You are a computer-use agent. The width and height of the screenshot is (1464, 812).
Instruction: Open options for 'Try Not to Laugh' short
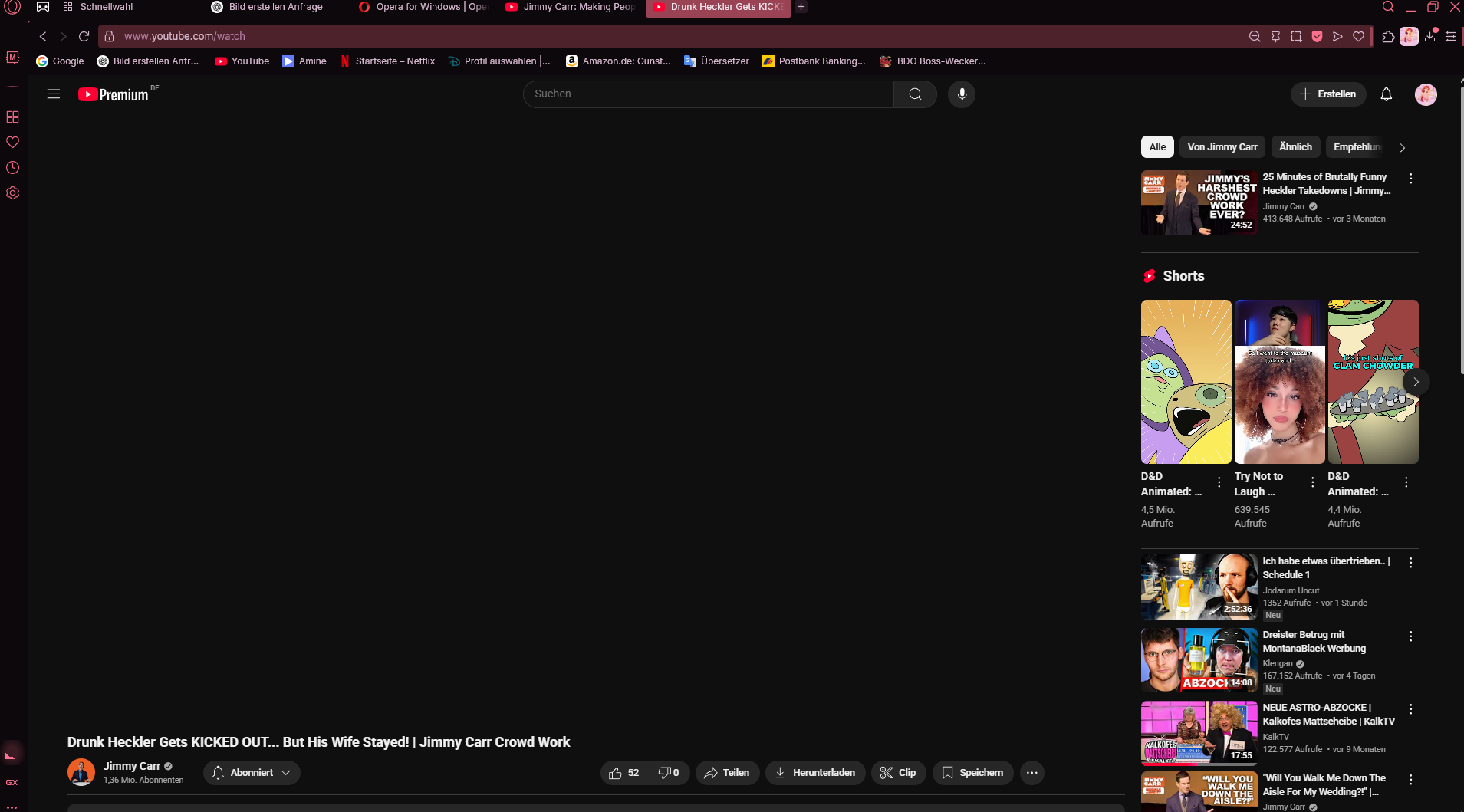coord(1312,482)
